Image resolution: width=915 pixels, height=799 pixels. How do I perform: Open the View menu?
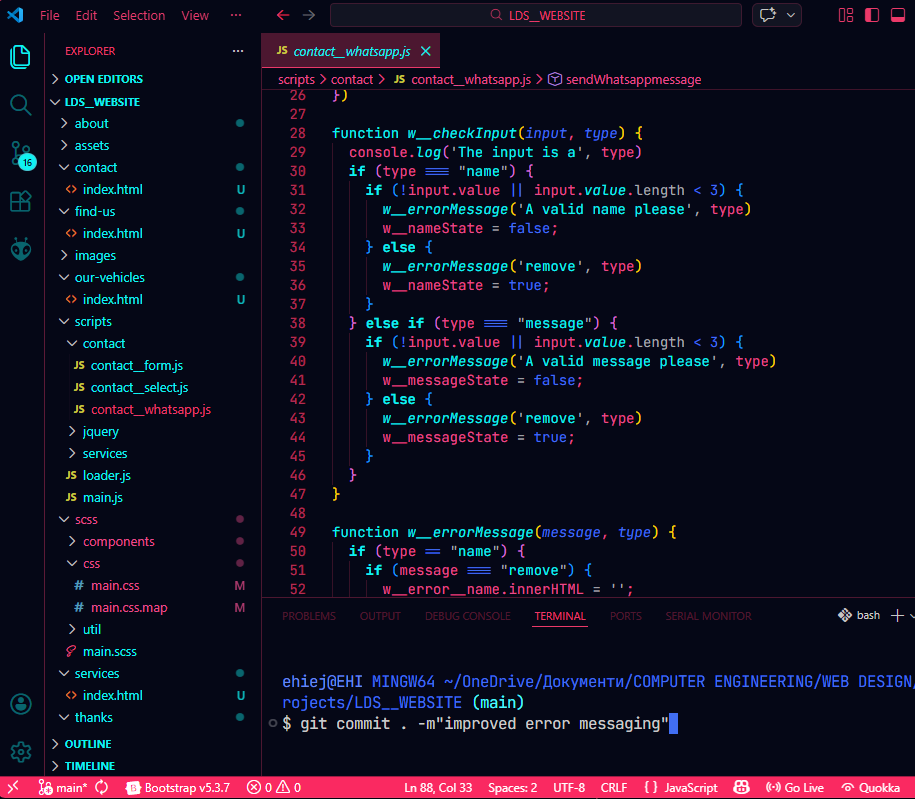click(195, 15)
